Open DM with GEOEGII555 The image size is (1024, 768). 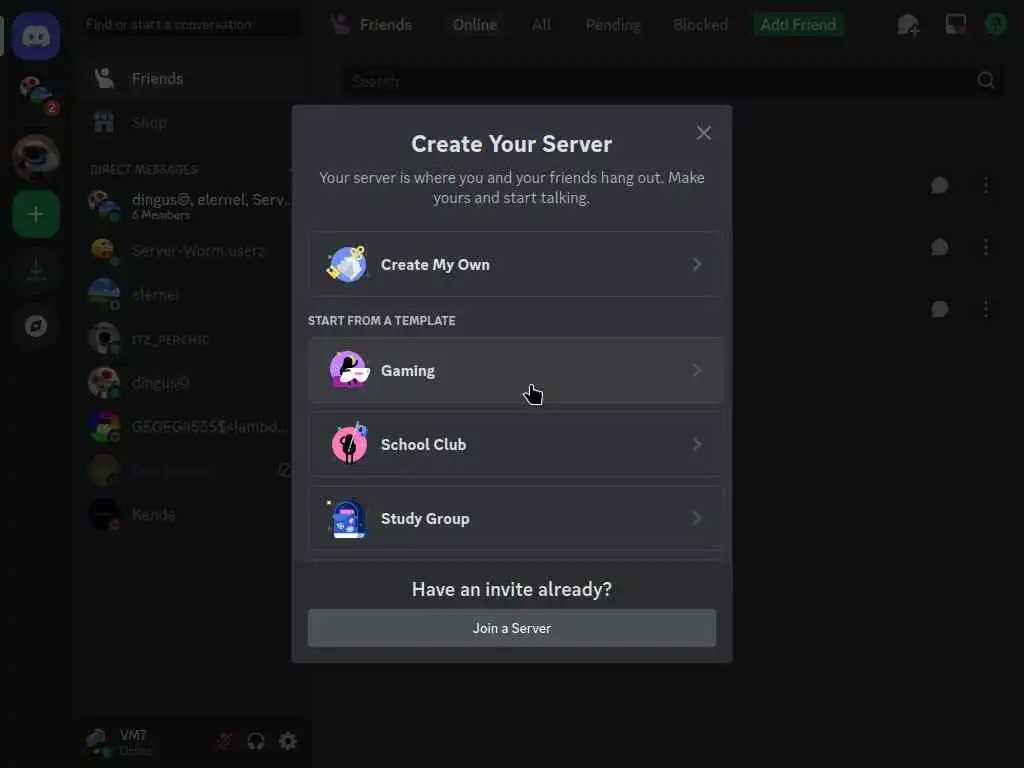pyautogui.click(x=193, y=427)
